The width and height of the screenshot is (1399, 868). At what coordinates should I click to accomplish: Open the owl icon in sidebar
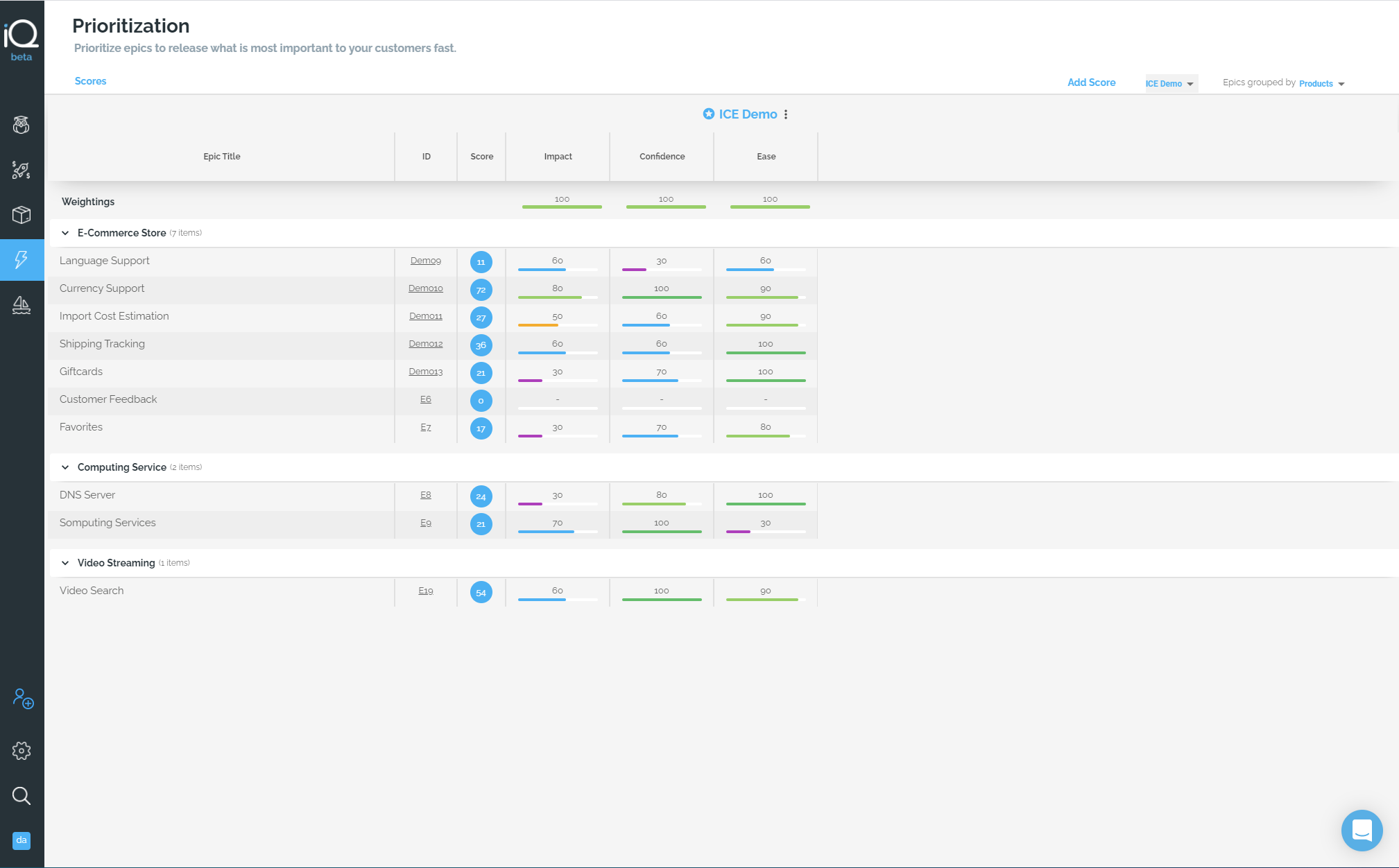pos(22,125)
